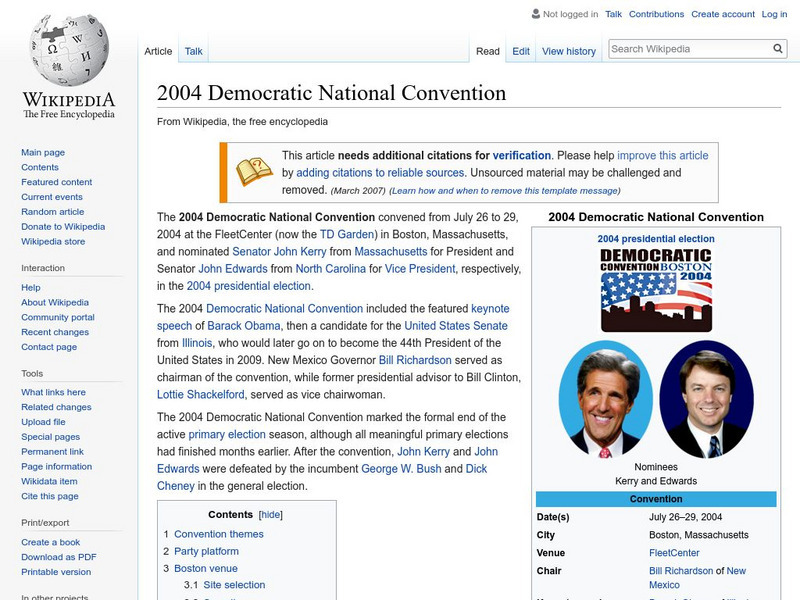
Task: Click Create account
Action: pos(723,14)
